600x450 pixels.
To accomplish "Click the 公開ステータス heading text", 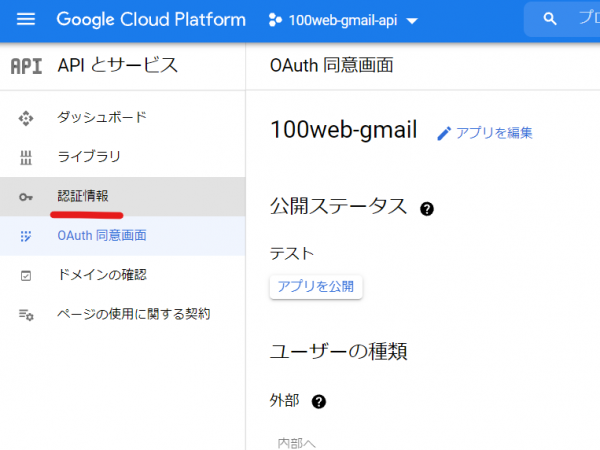I will [x=338, y=207].
